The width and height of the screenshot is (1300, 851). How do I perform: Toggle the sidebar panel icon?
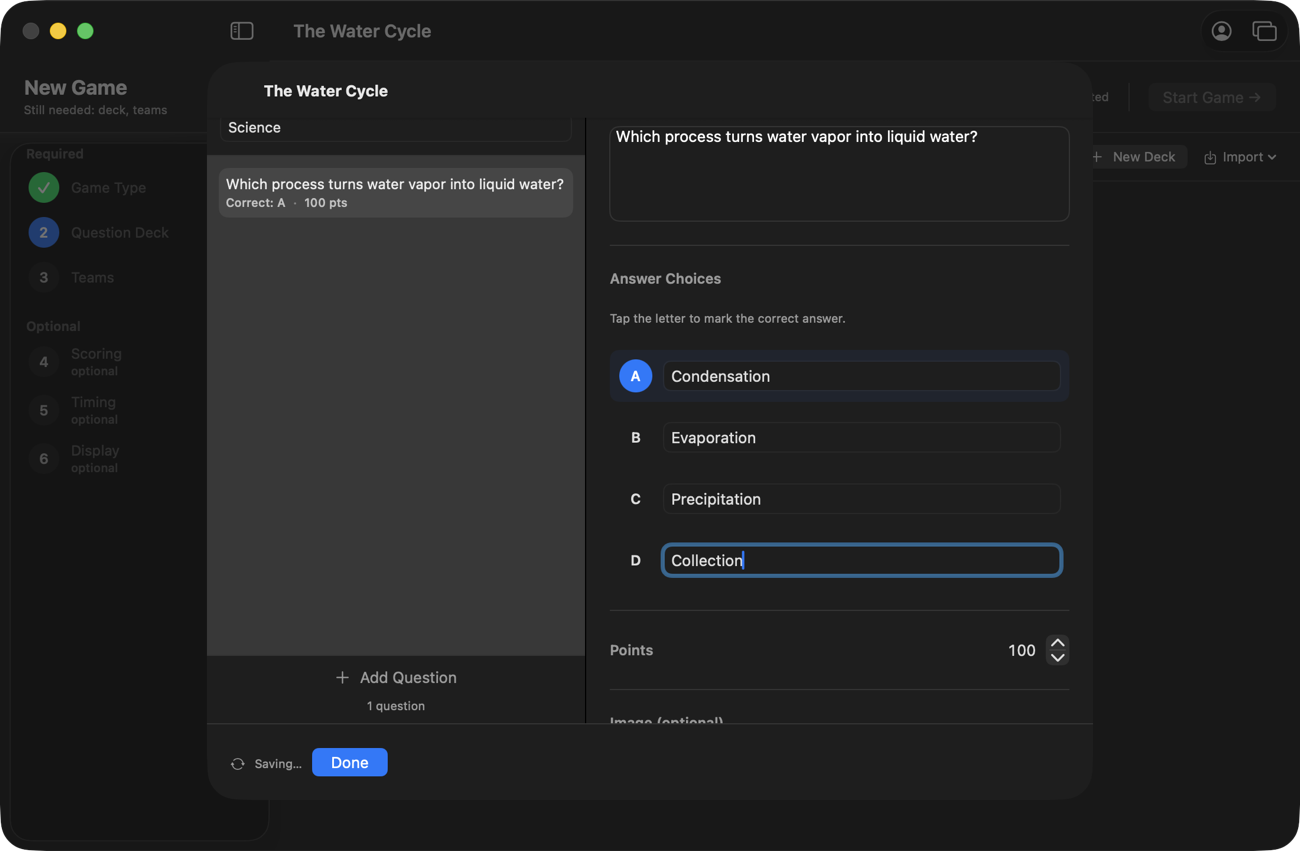242,31
